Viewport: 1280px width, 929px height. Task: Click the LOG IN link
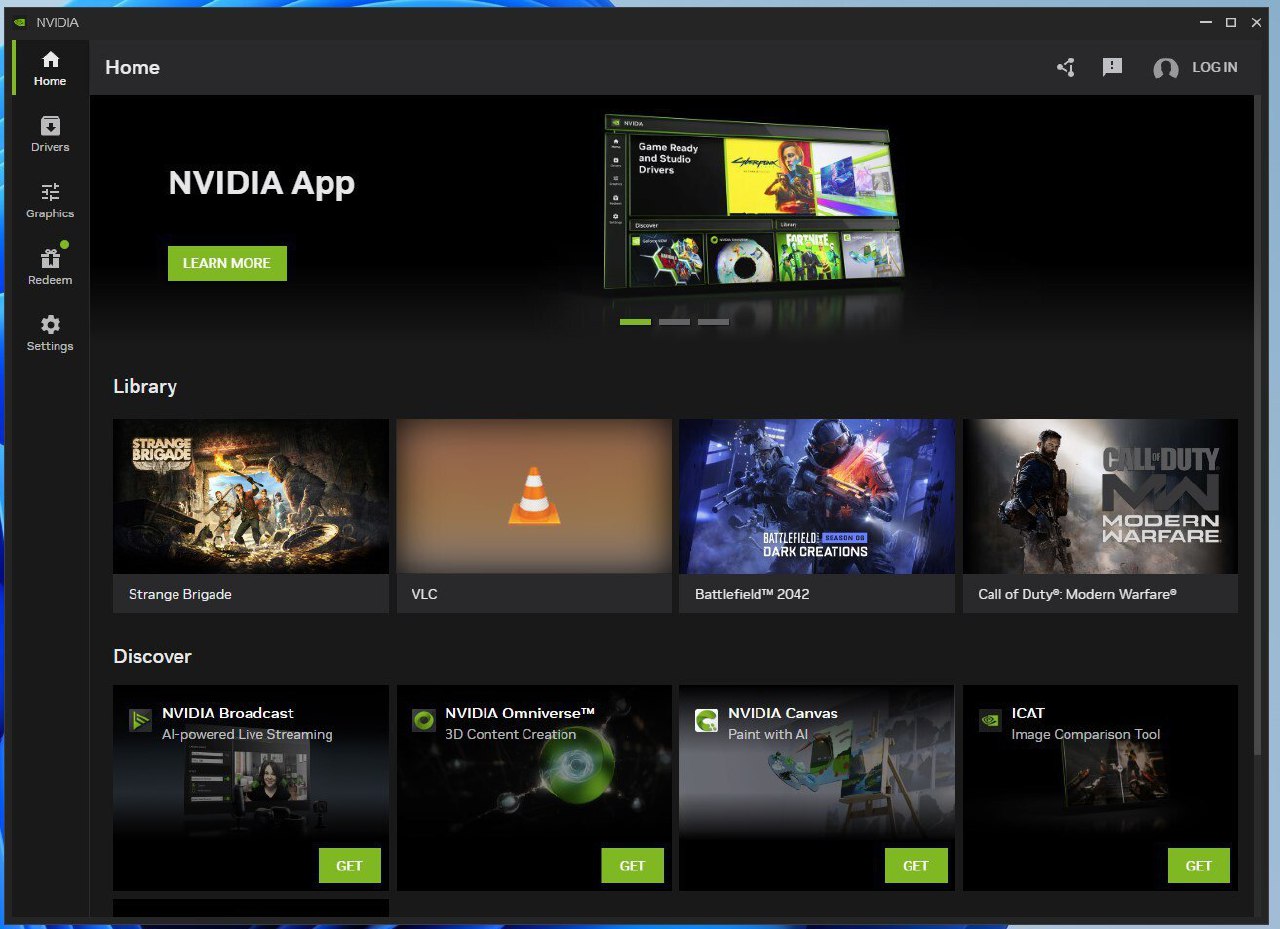(1214, 67)
